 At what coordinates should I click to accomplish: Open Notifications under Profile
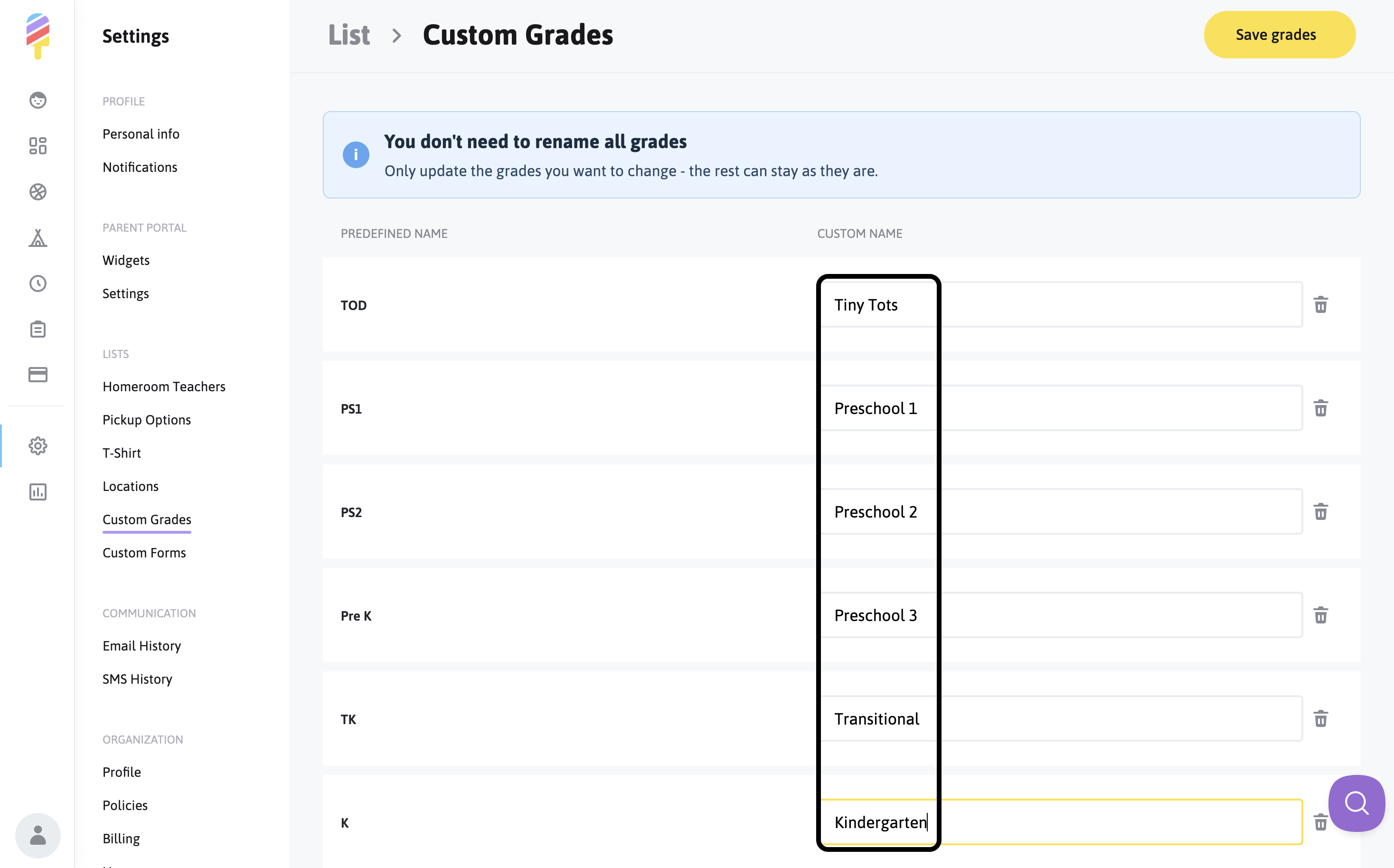click(x=140, y=167)
